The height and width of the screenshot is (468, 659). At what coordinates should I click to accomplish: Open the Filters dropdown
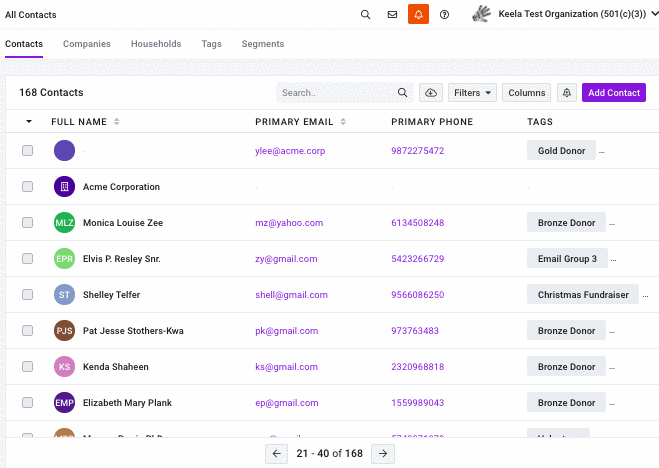click(472, 93)
